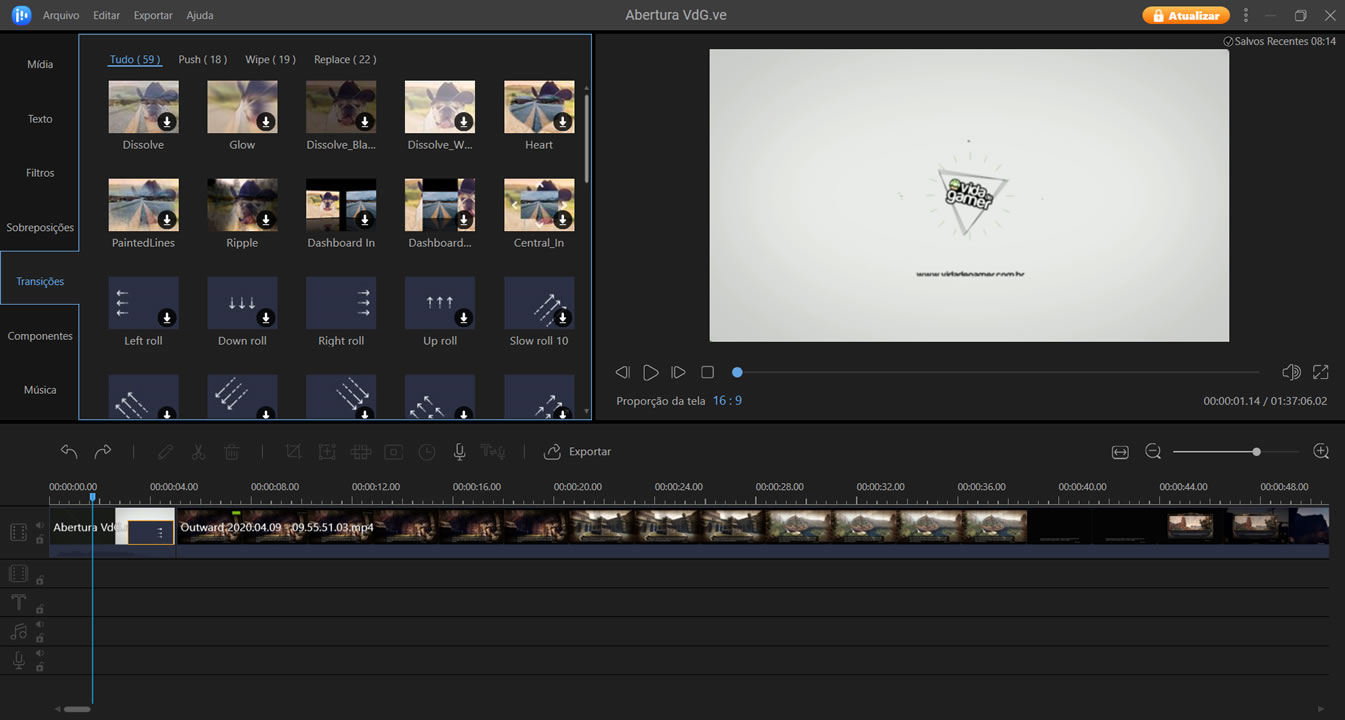Open the three-dot options menu near Atualizar
This screenshot has width=1345, height=720.
(x=1245, y=16)
